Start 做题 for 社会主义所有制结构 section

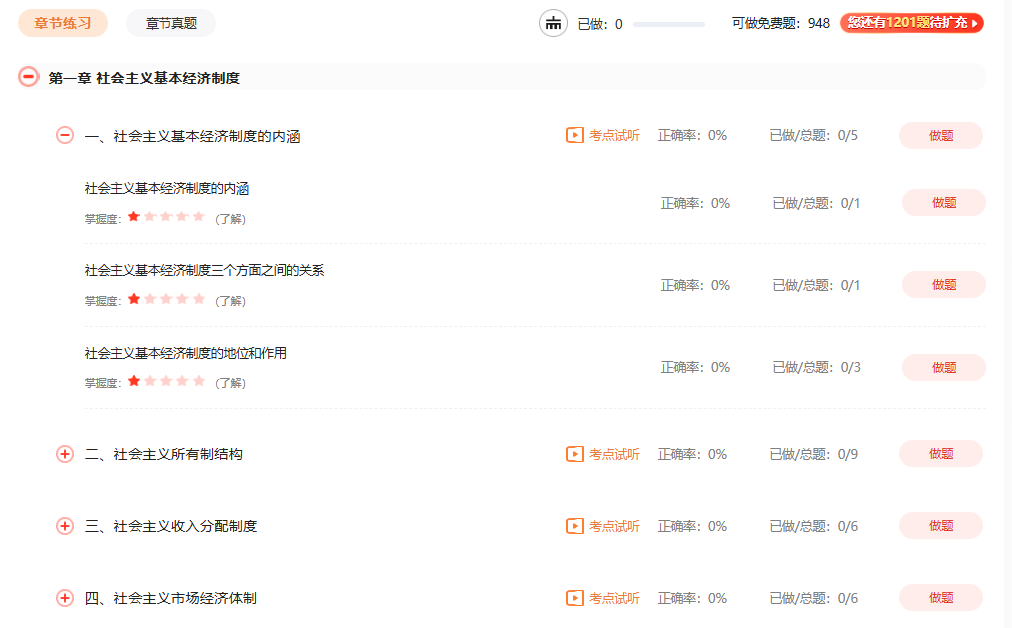click(x=940, y=454)
